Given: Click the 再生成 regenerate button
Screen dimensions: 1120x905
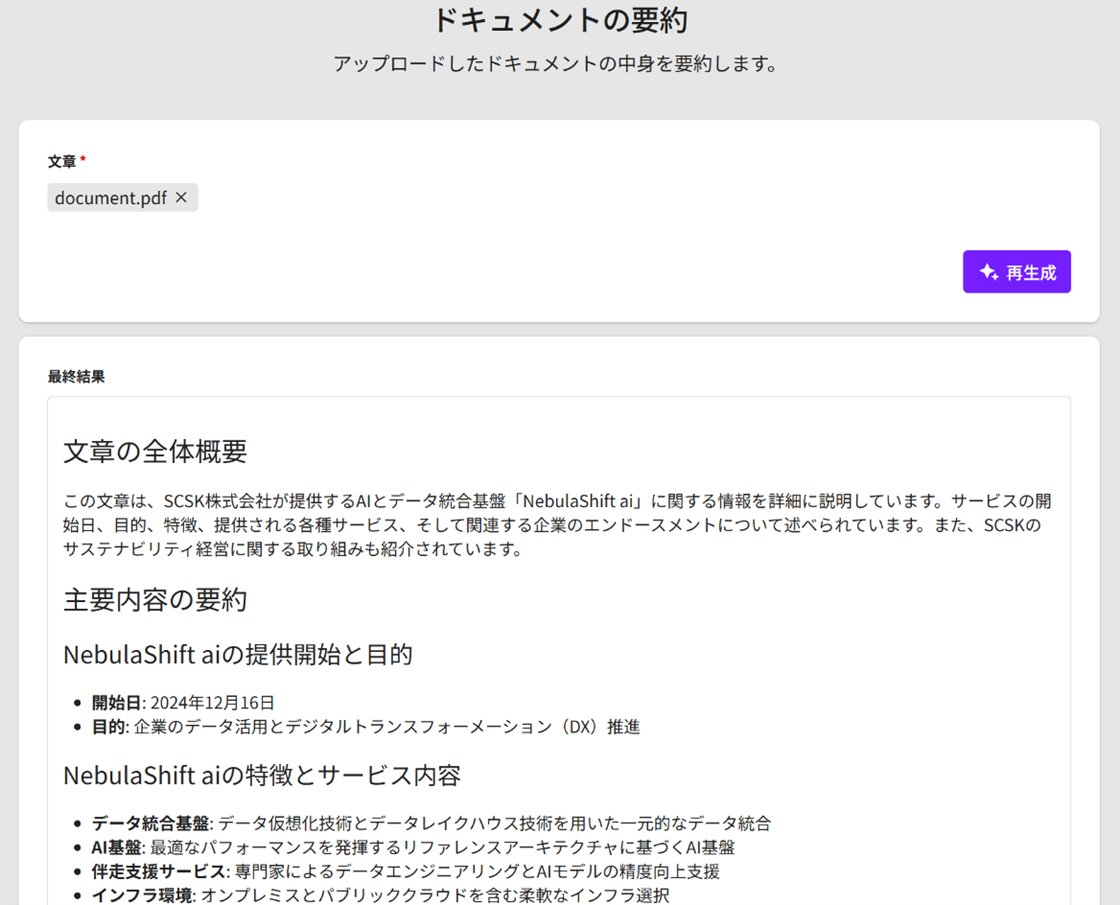Looking at the screenshot, I should (x=1016, y=271).
